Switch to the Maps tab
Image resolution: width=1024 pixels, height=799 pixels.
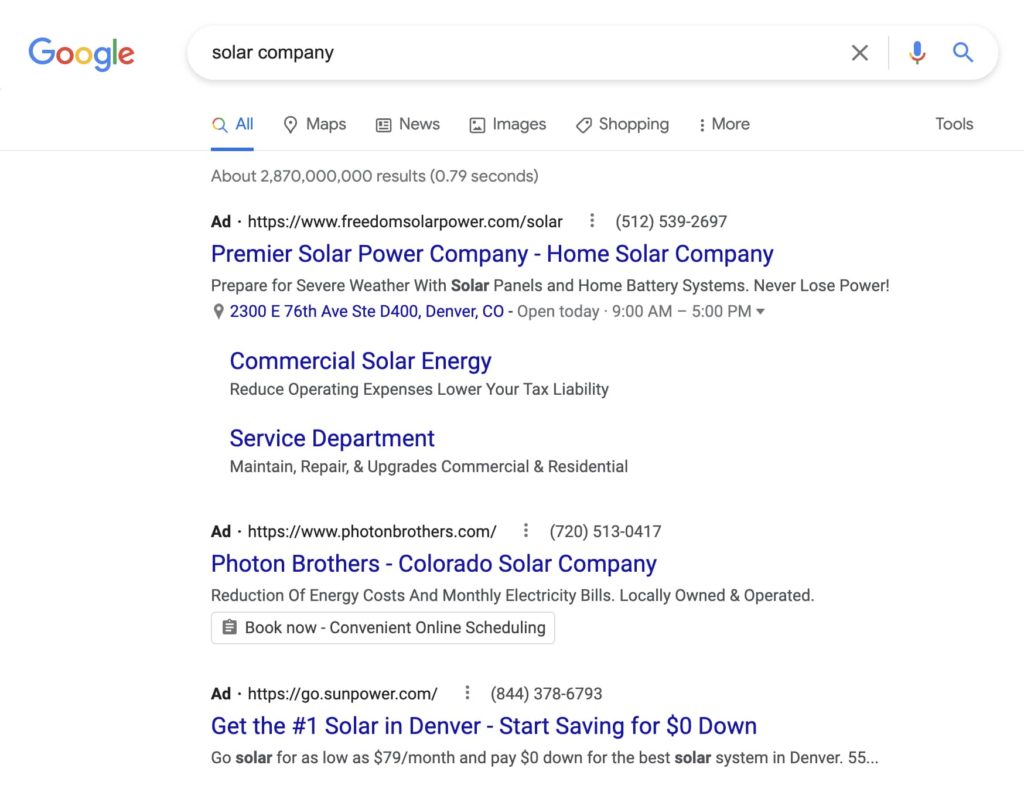pyautogui.click(x=315, y=124)
